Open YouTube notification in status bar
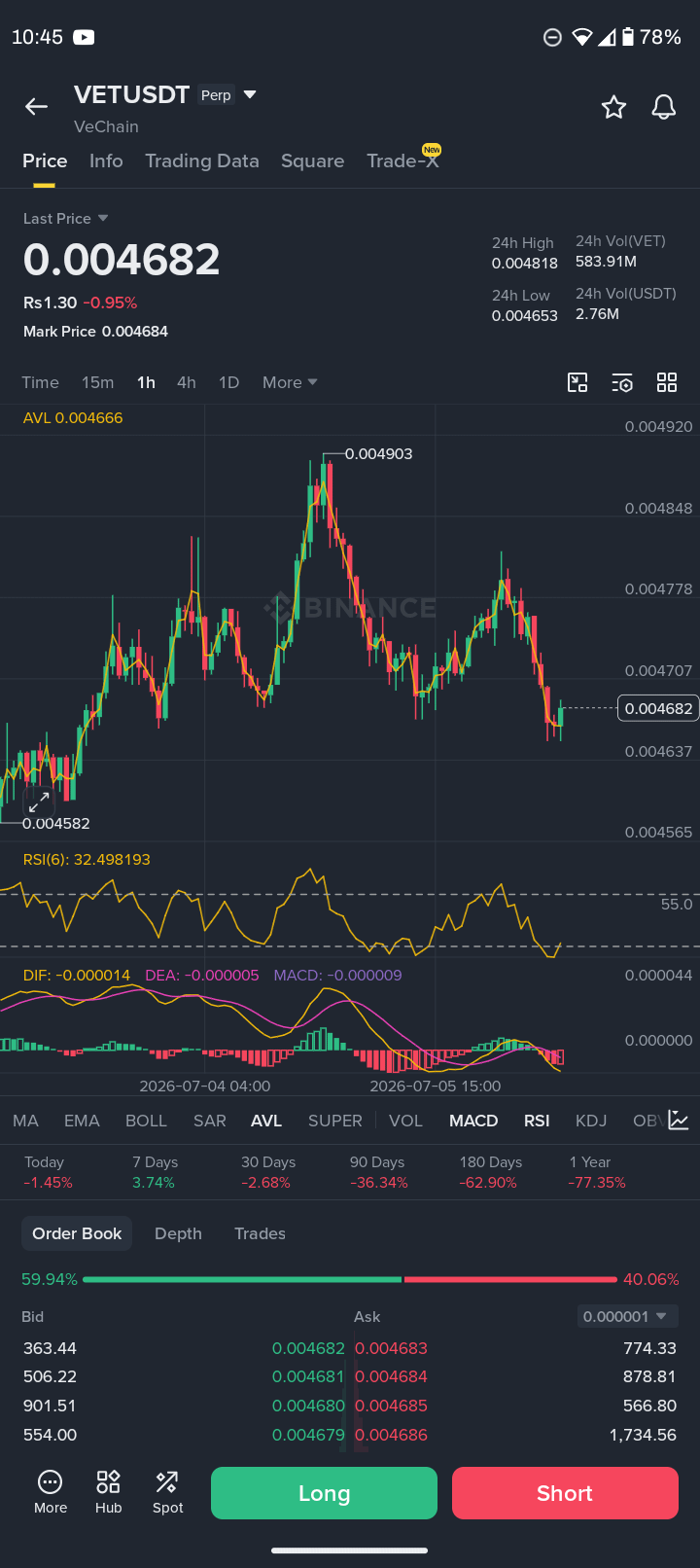 pos(85,37)
